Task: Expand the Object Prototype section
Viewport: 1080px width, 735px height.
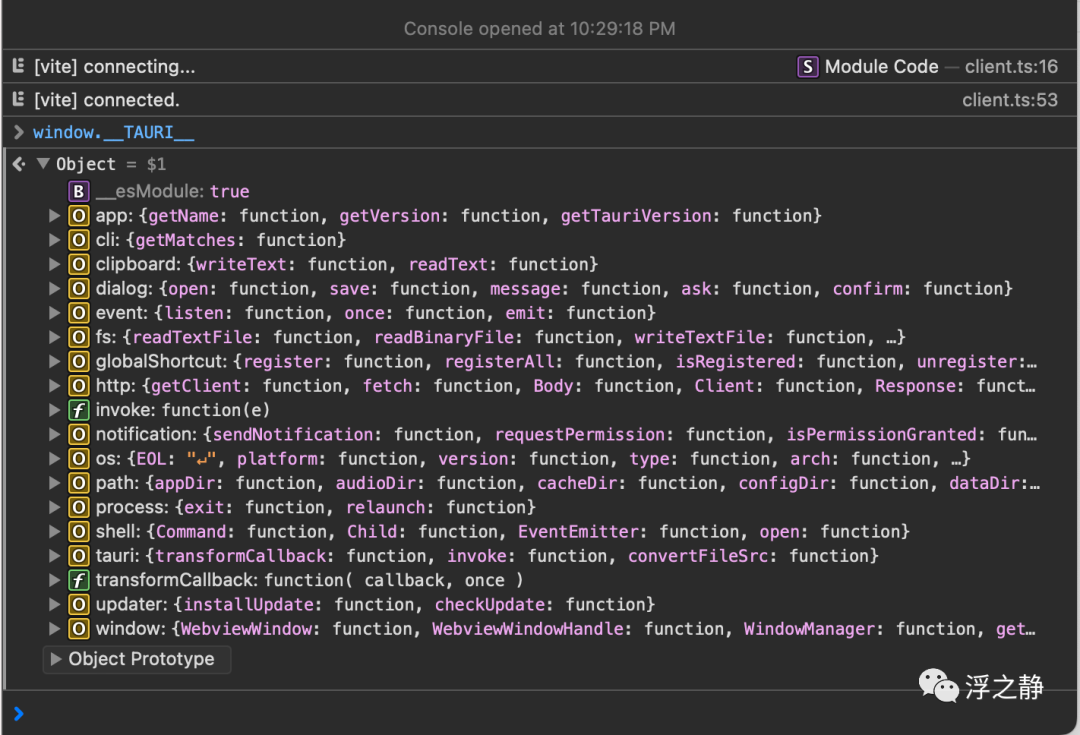Action: click(x=57, y=659)
